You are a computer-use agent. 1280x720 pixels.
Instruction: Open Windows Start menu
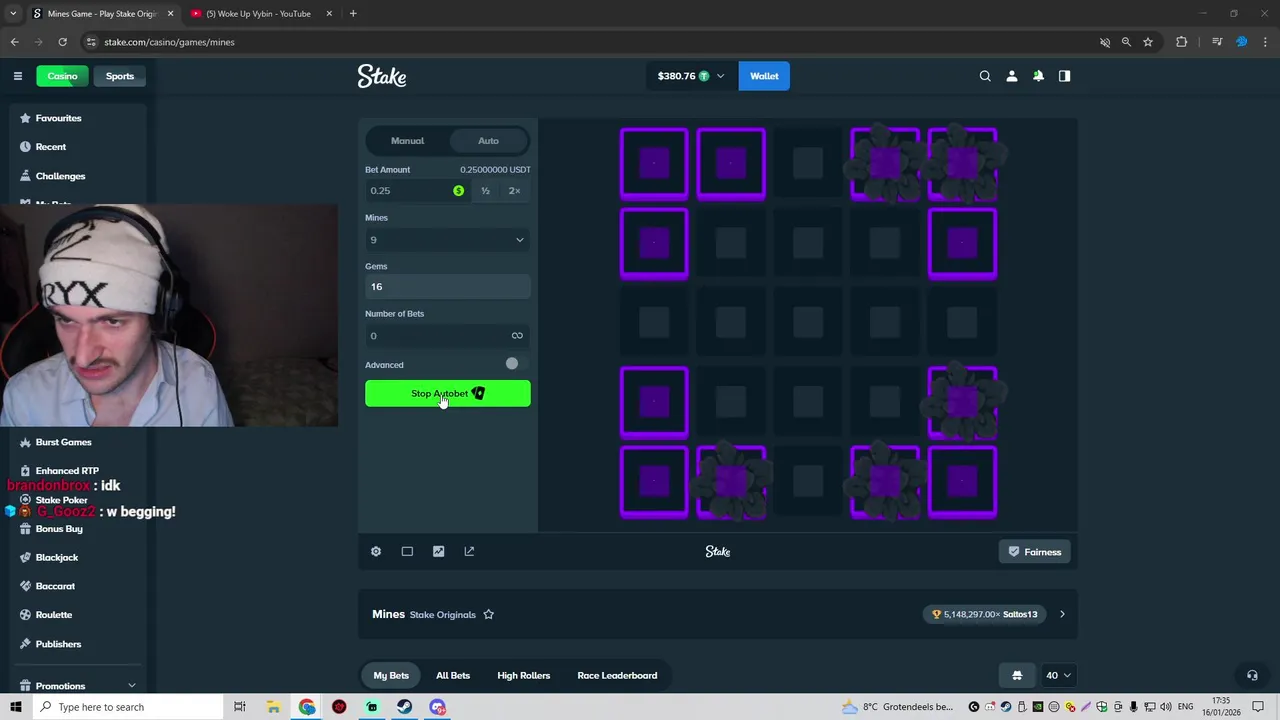[16, 707]
